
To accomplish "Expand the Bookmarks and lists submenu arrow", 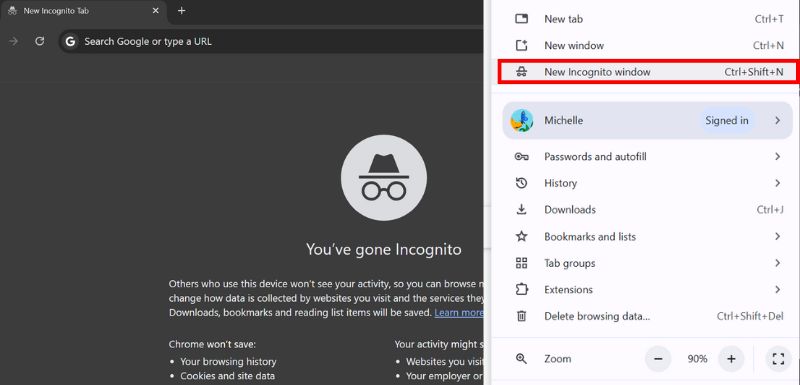I will pyautogui.click(x=778, y=237).
